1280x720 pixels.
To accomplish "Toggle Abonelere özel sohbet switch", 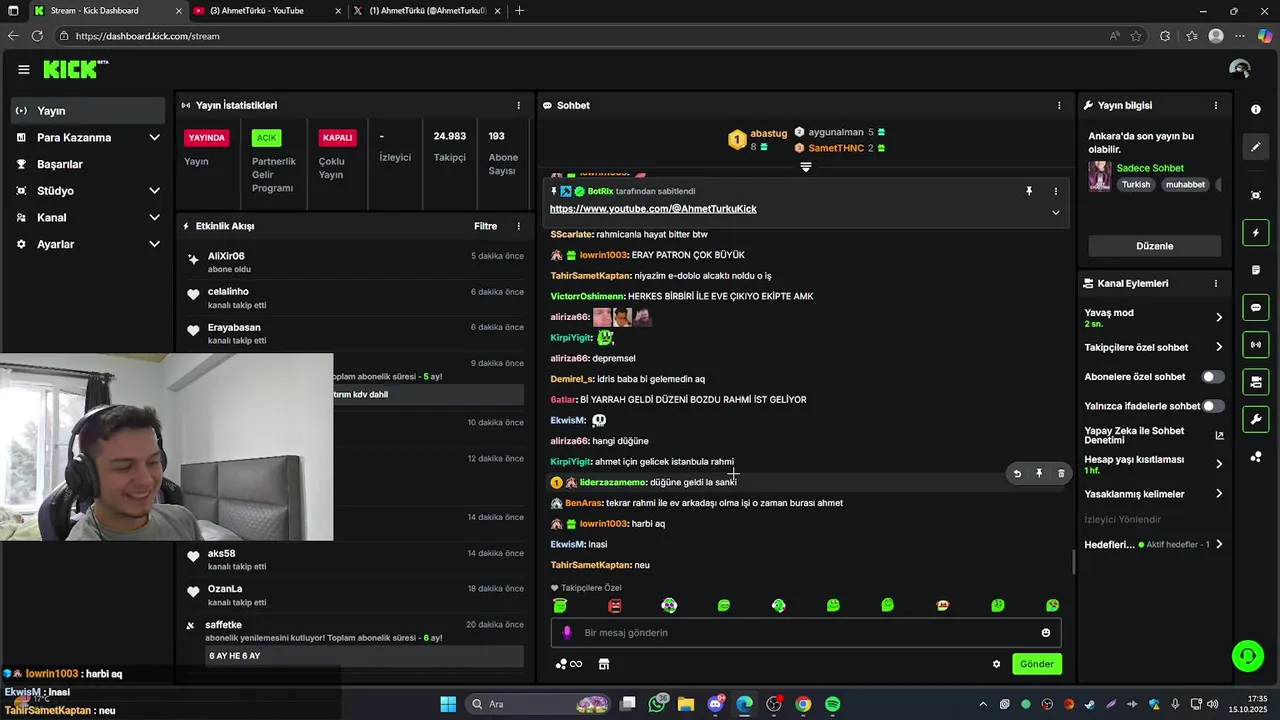I will pyautogui.click(x=1213, y=377).
